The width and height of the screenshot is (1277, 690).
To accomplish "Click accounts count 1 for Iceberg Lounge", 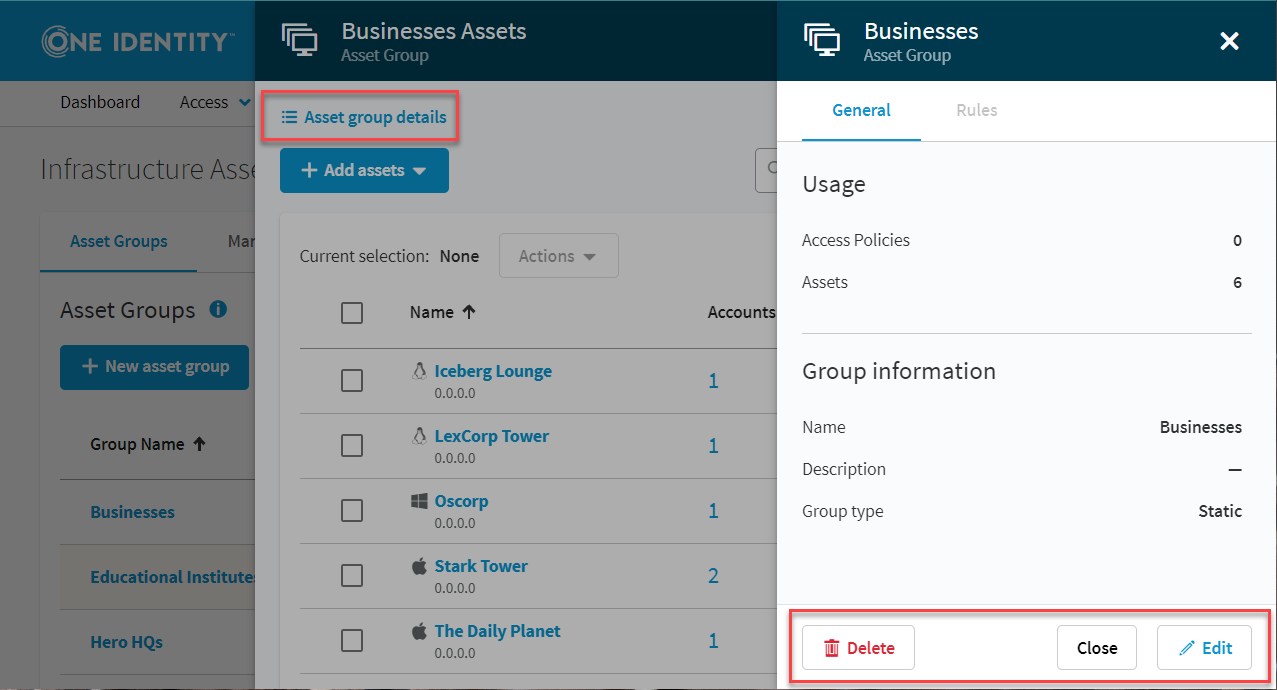I will tap(713, 381).
